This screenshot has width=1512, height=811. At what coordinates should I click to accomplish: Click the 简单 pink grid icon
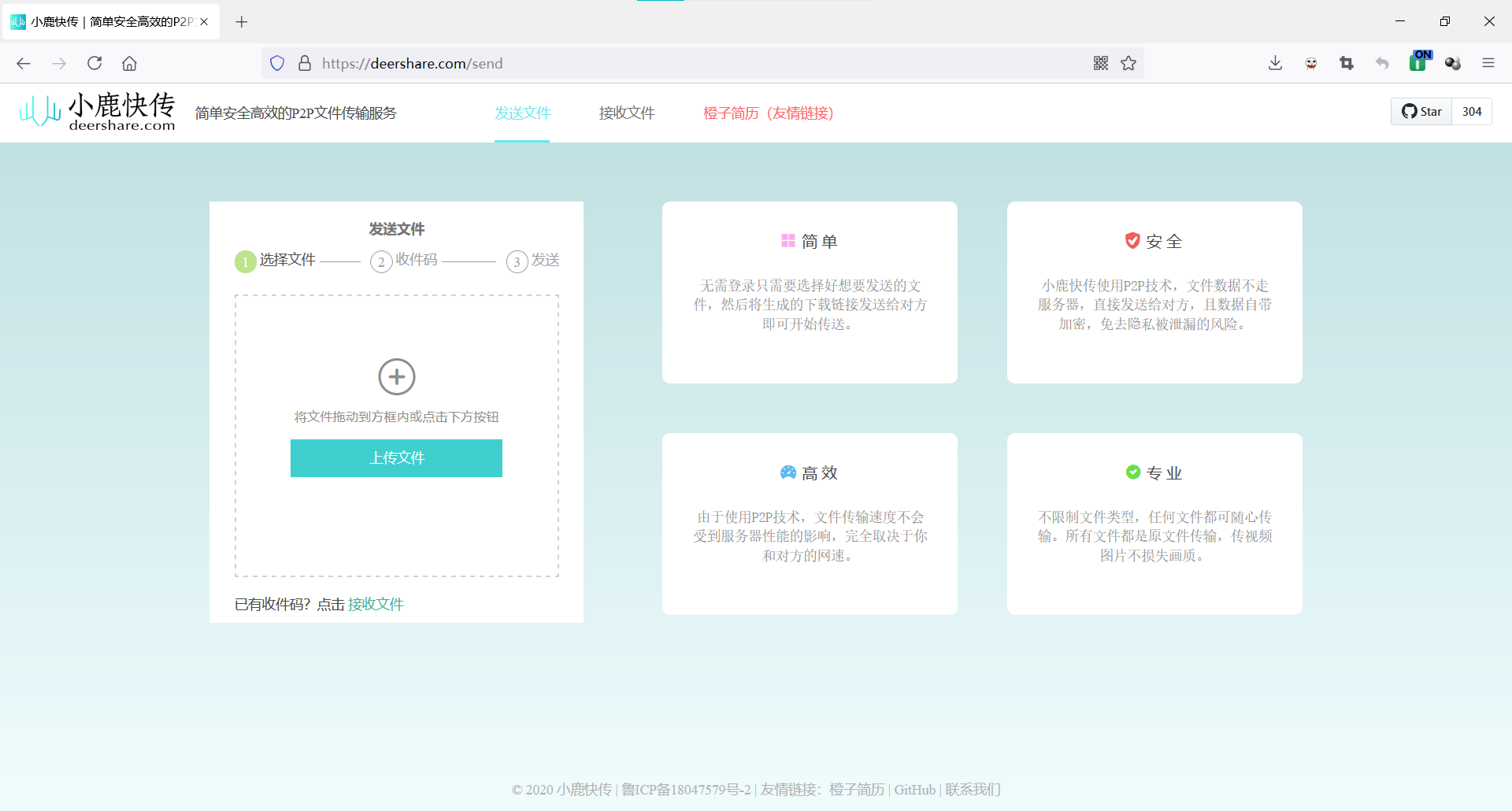(788, 240)
